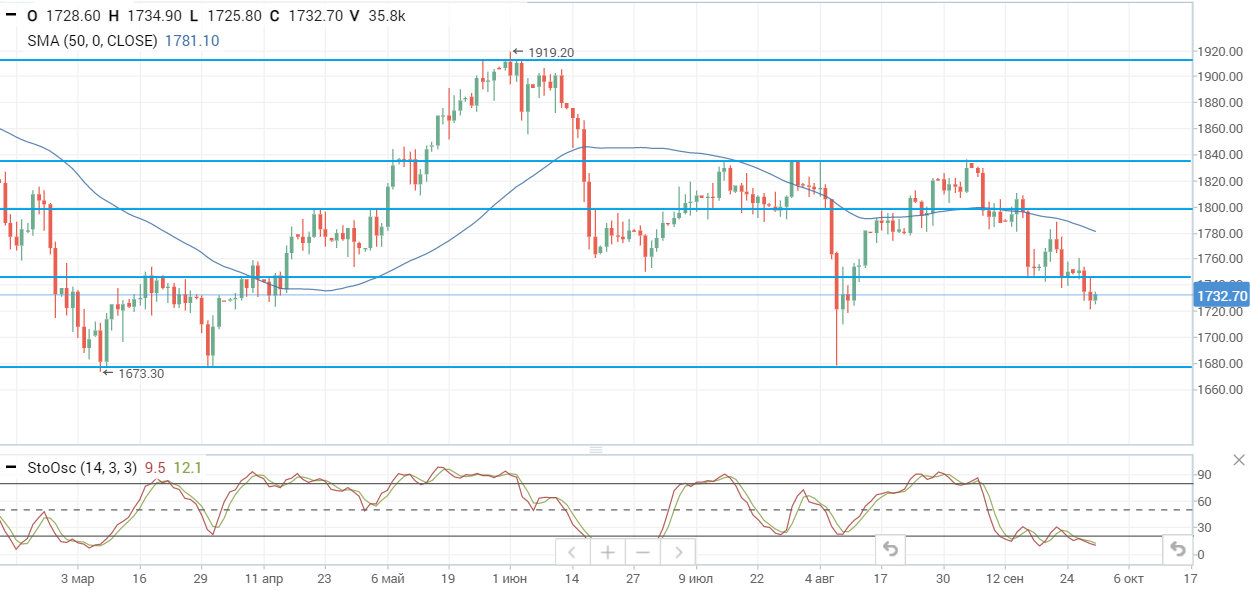The width and height of the screenshot is (1251, 591).
Task: Click the 1673.30 low marker label
Action: click(x=141, y=373)
